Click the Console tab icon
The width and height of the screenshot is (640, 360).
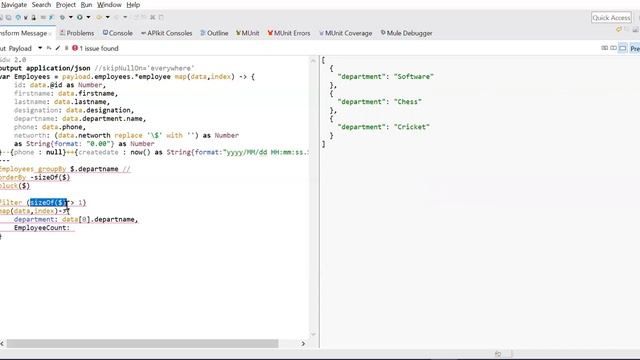pos(105,33)
